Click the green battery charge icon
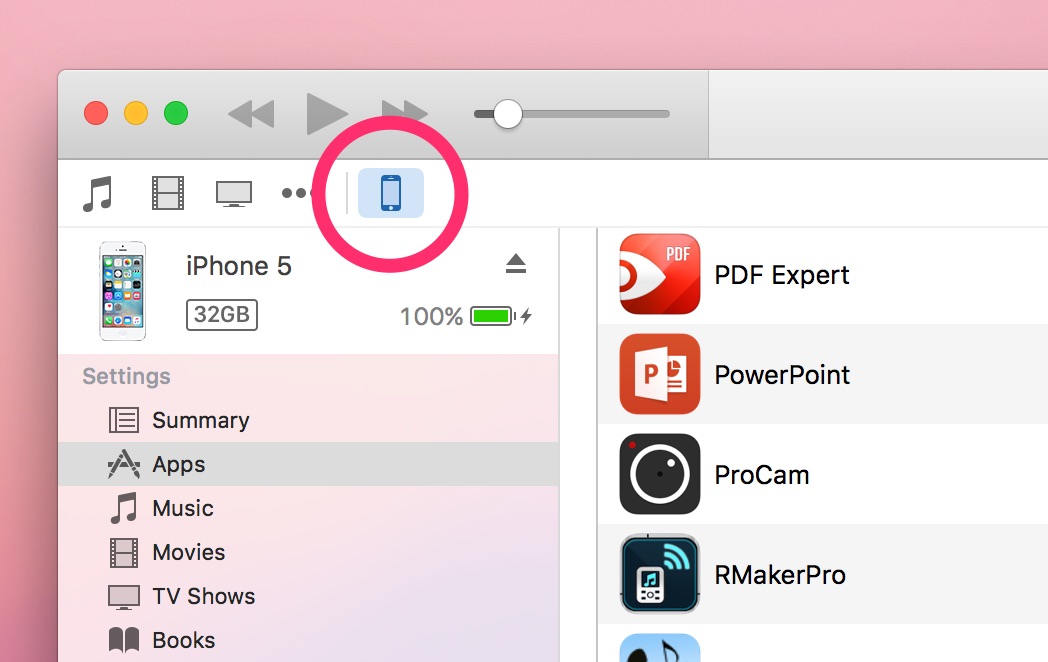This screenshot has height=662, width=1048. coord(493,316)
